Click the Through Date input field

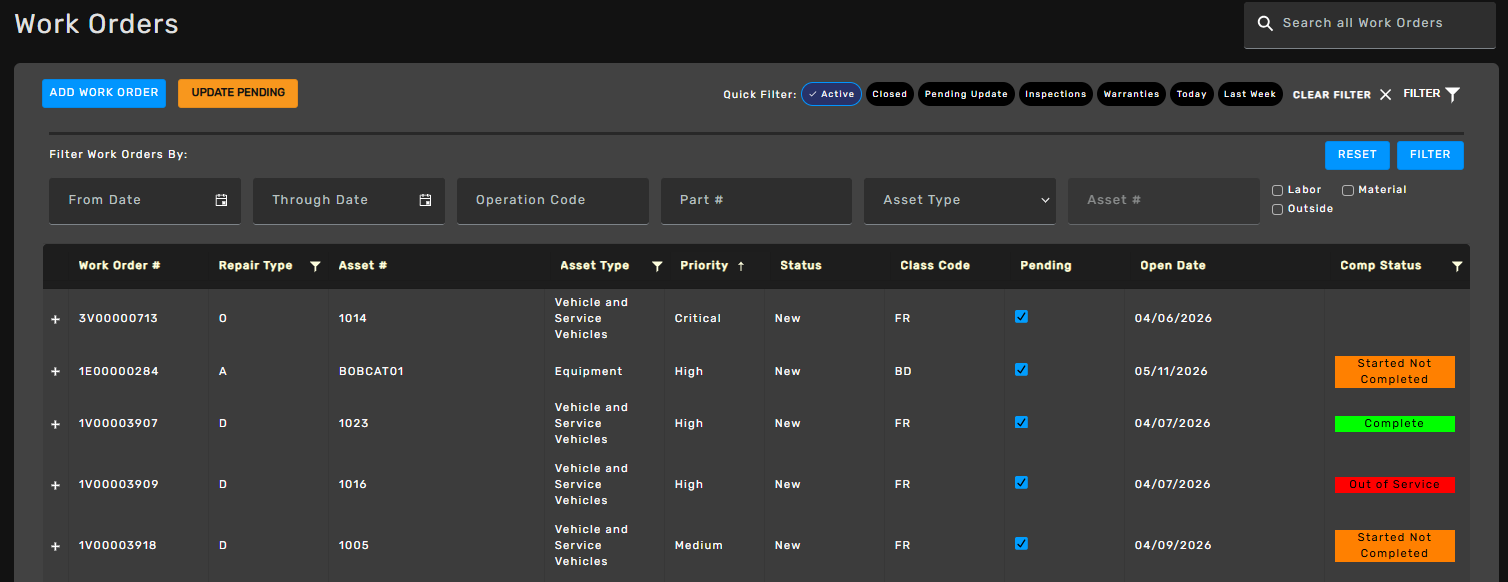pos(349,201)
